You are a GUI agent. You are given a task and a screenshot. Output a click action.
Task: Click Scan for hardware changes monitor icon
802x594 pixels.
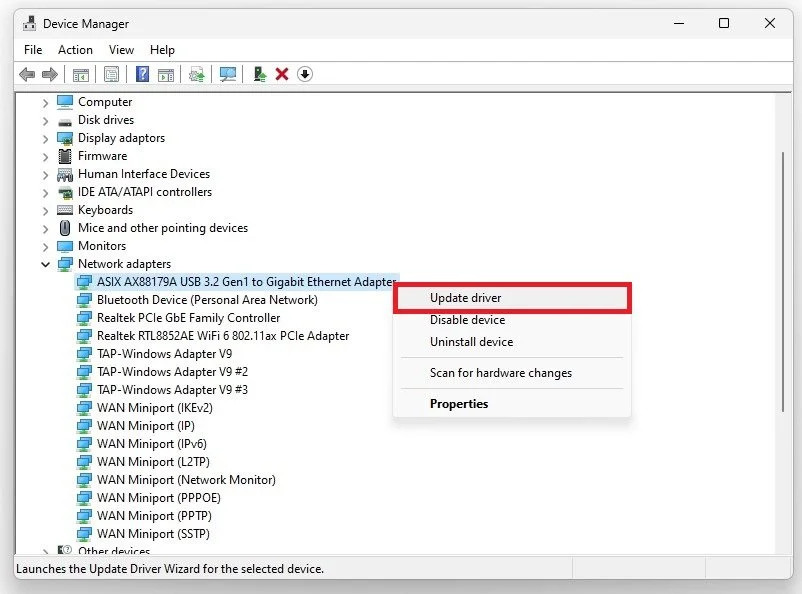coord(228,75)
